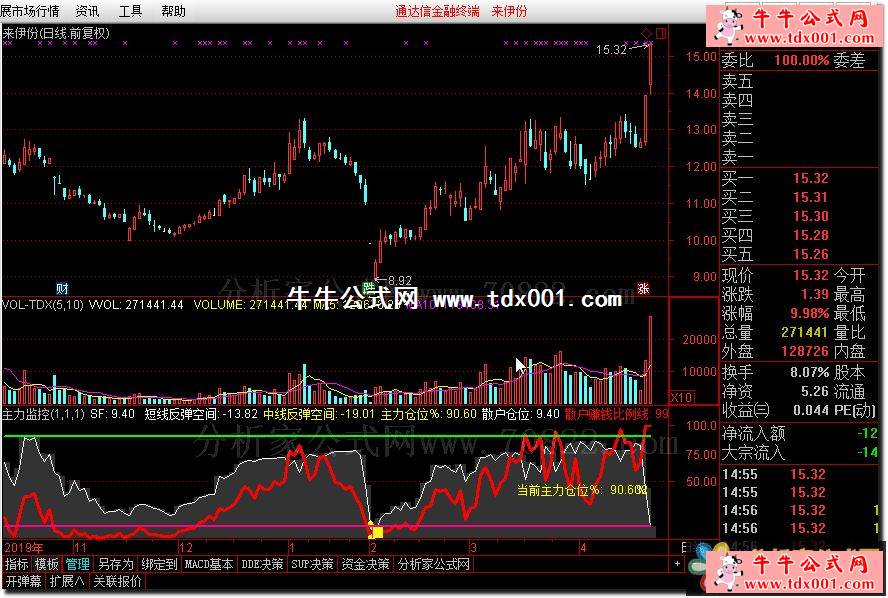The height and width of the screenshot is (598, 888).
Task: Click the 短线反弹空间 readout
Action: point(201,414)
